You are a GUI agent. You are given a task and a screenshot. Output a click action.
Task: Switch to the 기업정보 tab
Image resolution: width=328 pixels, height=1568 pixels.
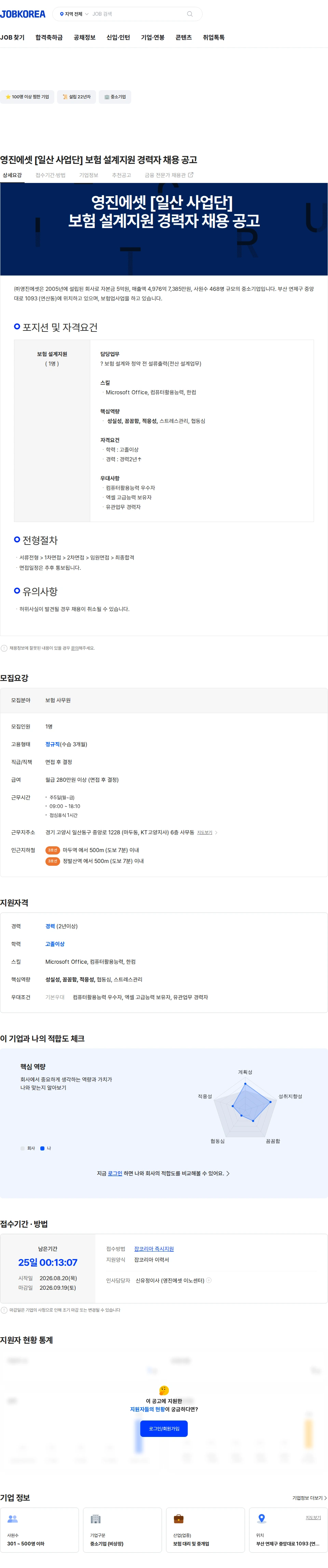(x=88, y=175)
